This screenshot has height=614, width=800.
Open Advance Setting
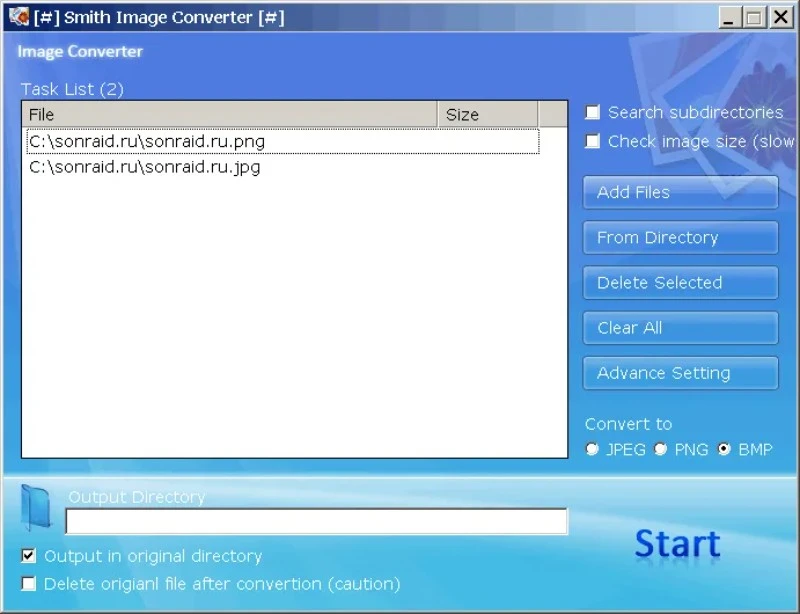click(x=681, y=373)
